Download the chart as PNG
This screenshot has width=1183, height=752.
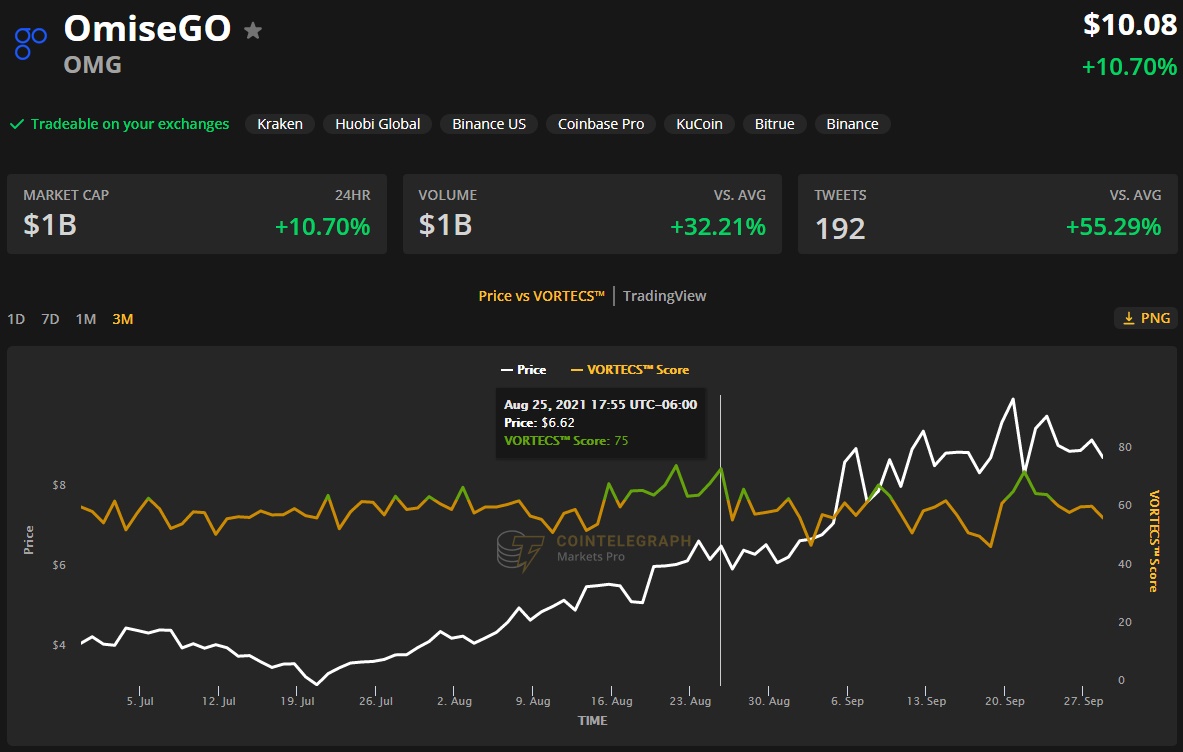point(1146,318)
